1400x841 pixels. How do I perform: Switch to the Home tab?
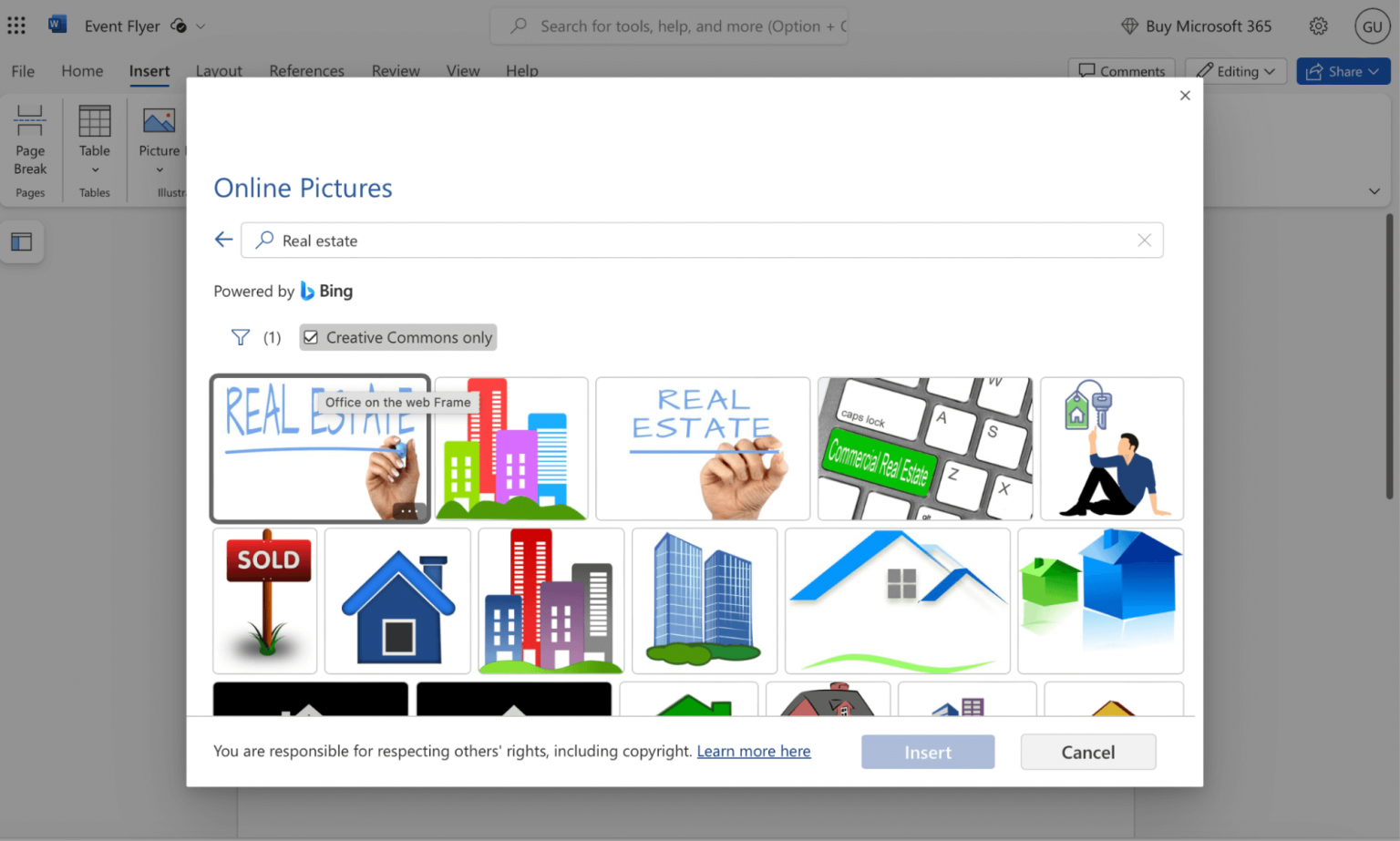point(82,71)
